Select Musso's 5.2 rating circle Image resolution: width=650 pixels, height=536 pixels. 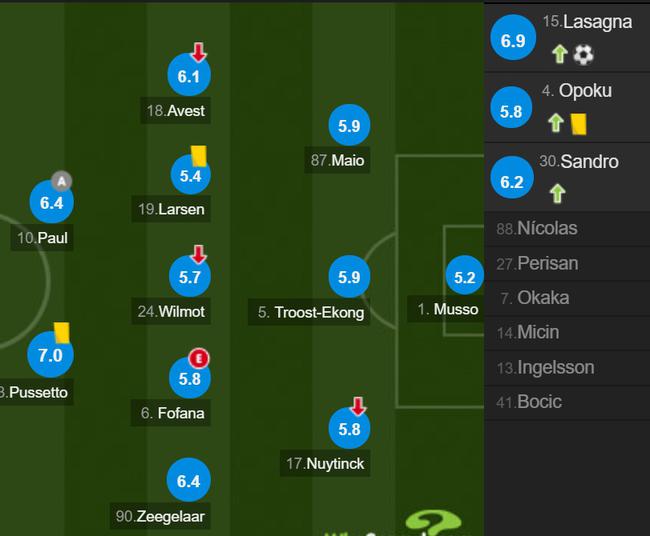point(465,275)
